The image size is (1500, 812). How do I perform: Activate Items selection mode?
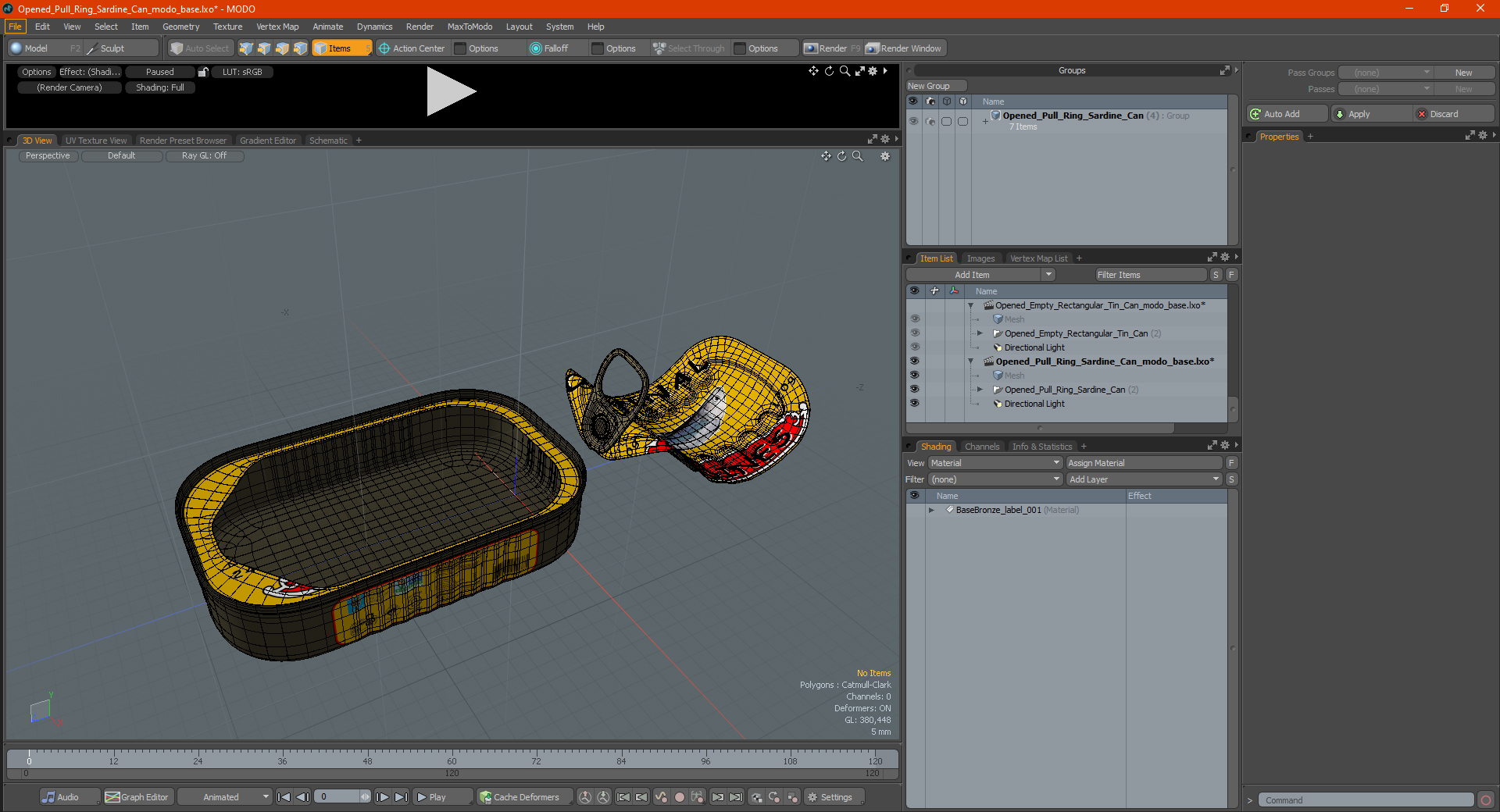click(x=341, y=48)
